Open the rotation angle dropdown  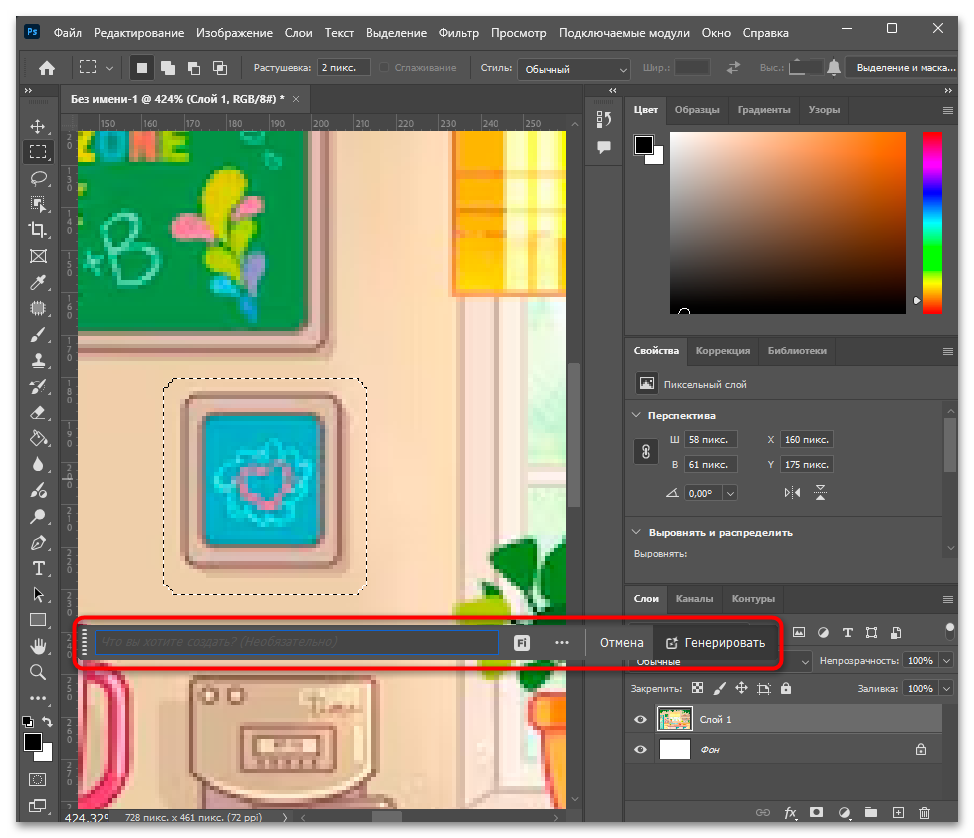click(730, 493)
